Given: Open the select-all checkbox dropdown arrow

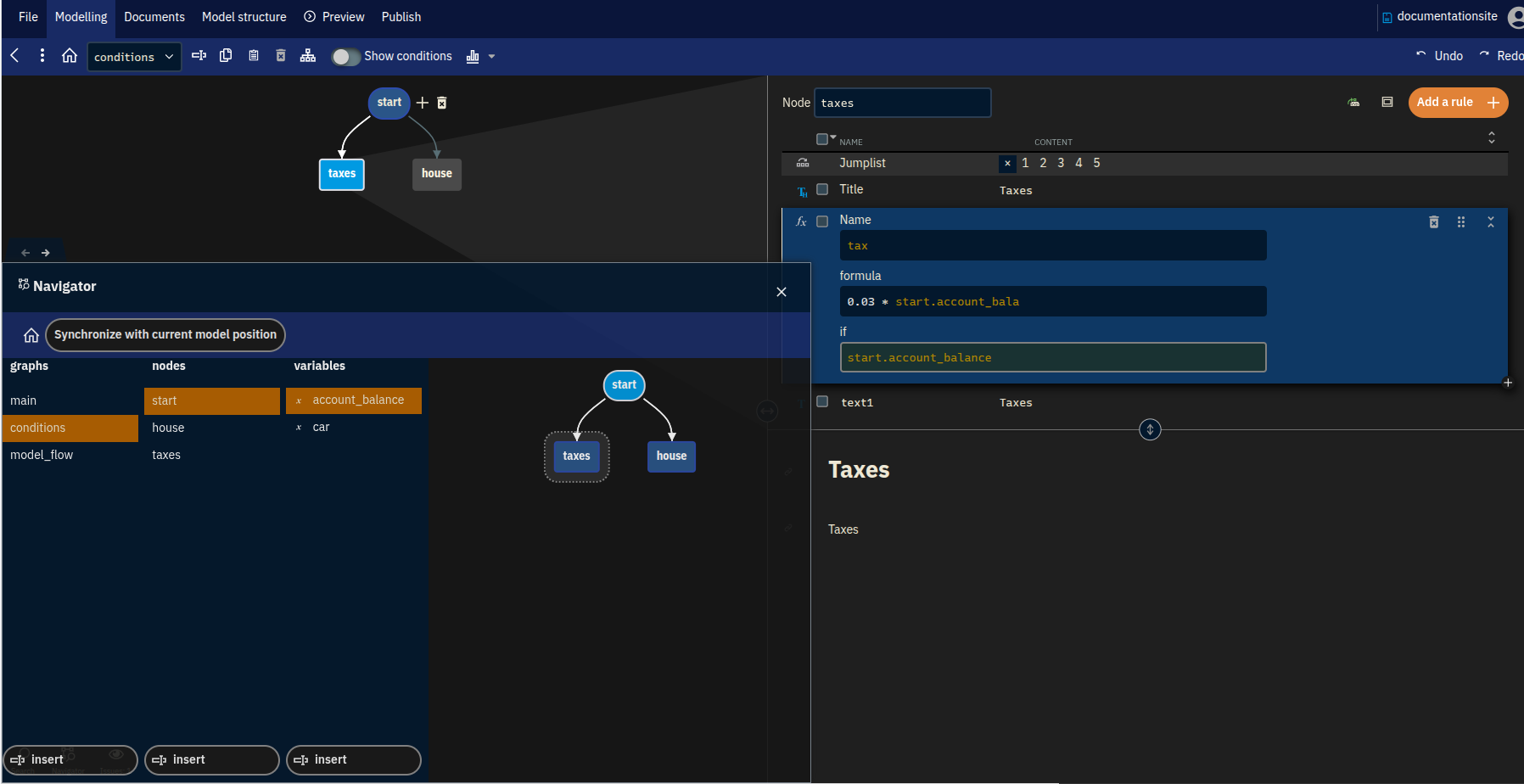Looking at the screenshot, I should [833, 137].
